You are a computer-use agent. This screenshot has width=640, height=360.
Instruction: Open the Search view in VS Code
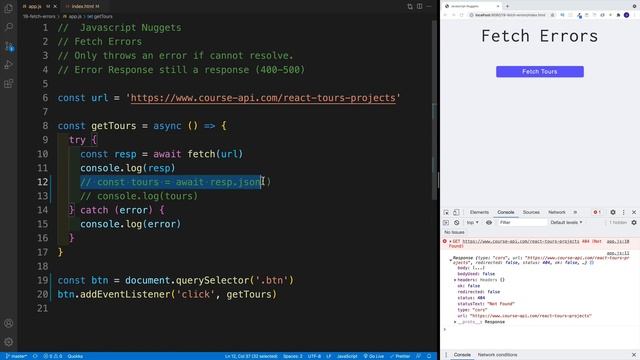point(9,27)
